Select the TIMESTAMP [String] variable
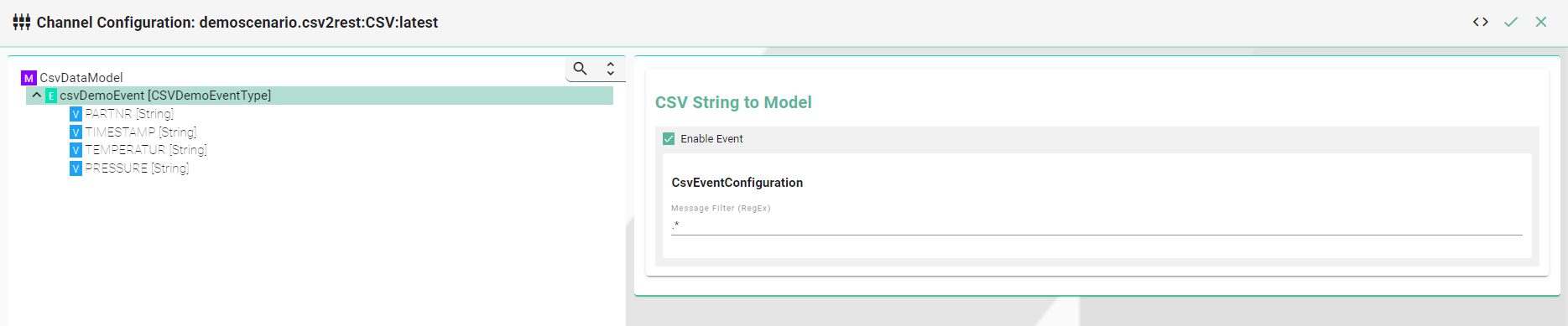Viewport: 1568px width, 326px height. point(141,132)
